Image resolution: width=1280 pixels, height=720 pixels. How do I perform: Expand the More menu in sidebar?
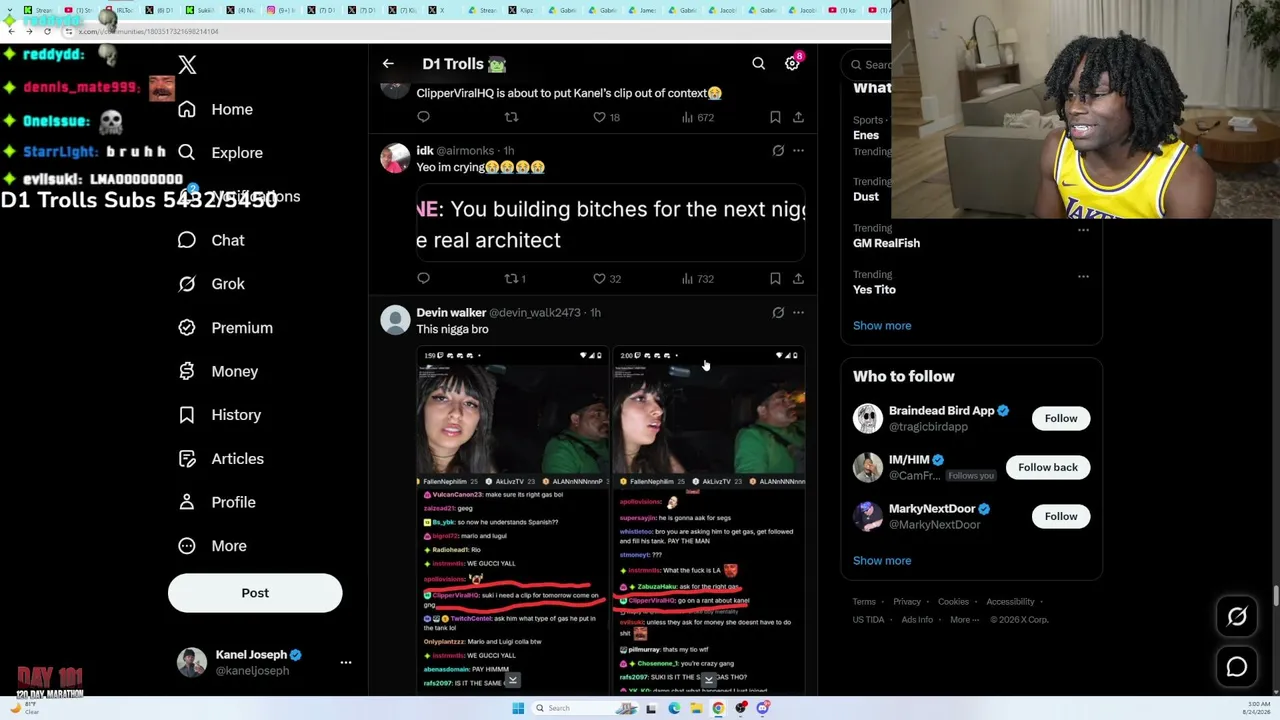[212, 546]
